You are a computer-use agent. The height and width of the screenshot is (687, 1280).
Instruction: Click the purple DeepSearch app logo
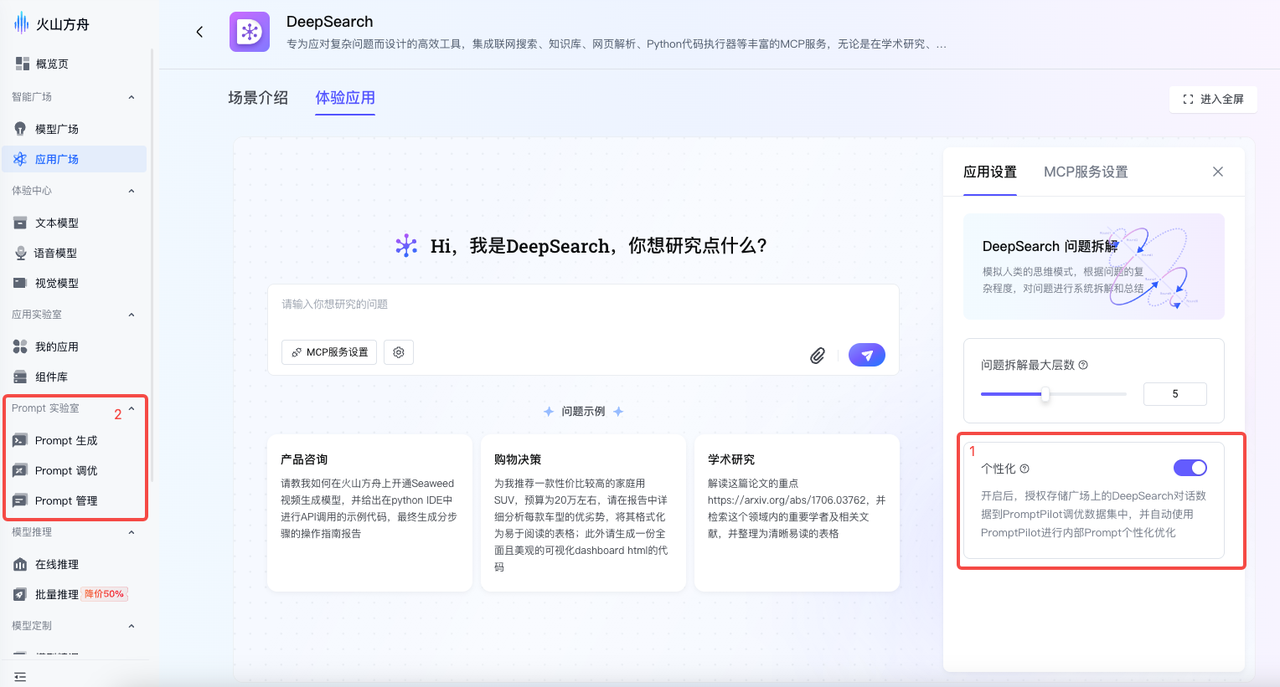250,32
